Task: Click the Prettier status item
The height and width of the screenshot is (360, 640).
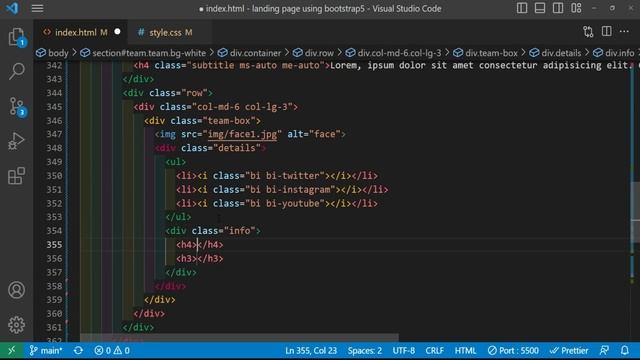Action: click(569, 351)
